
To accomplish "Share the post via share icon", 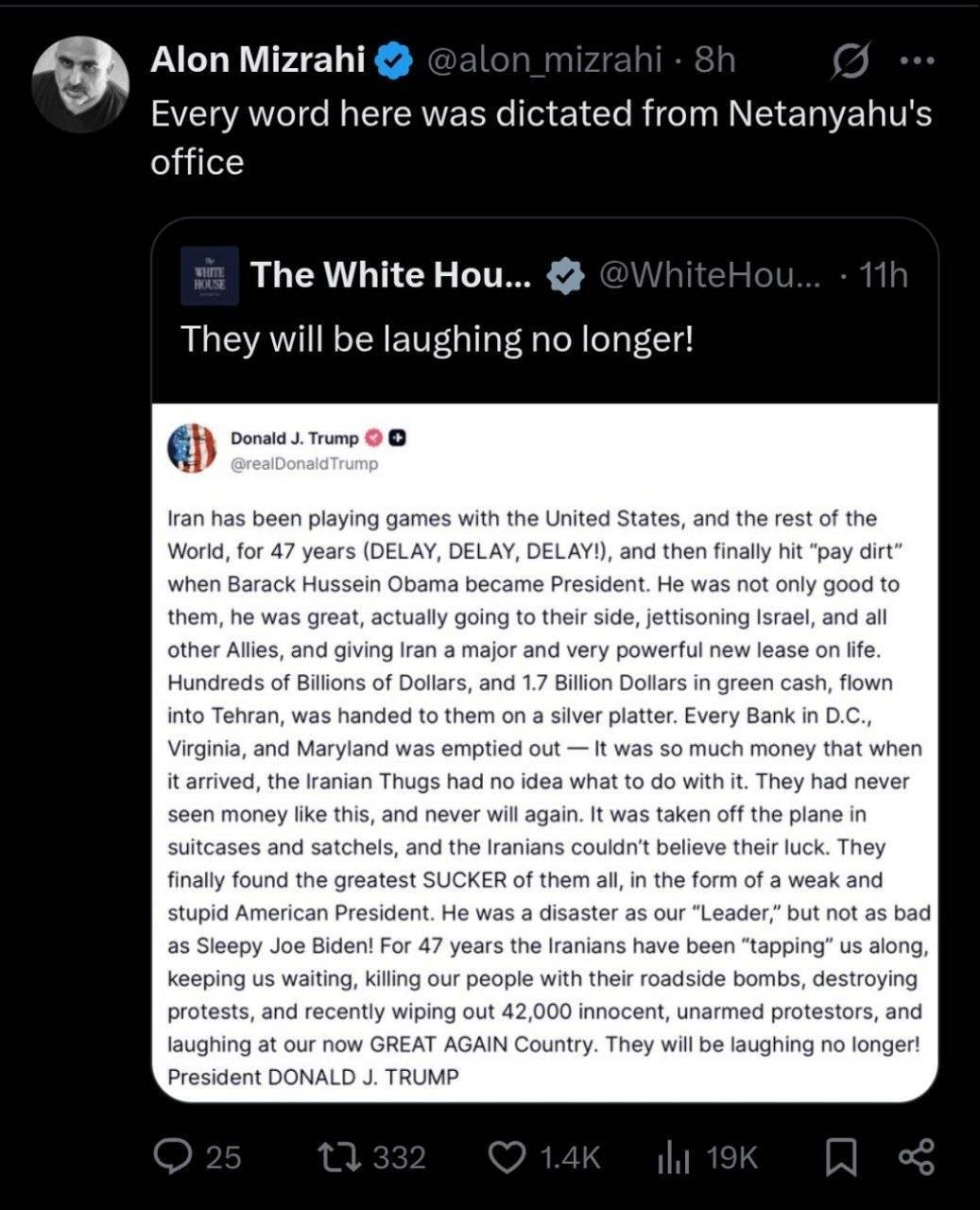I will [x=916, y=1157].
